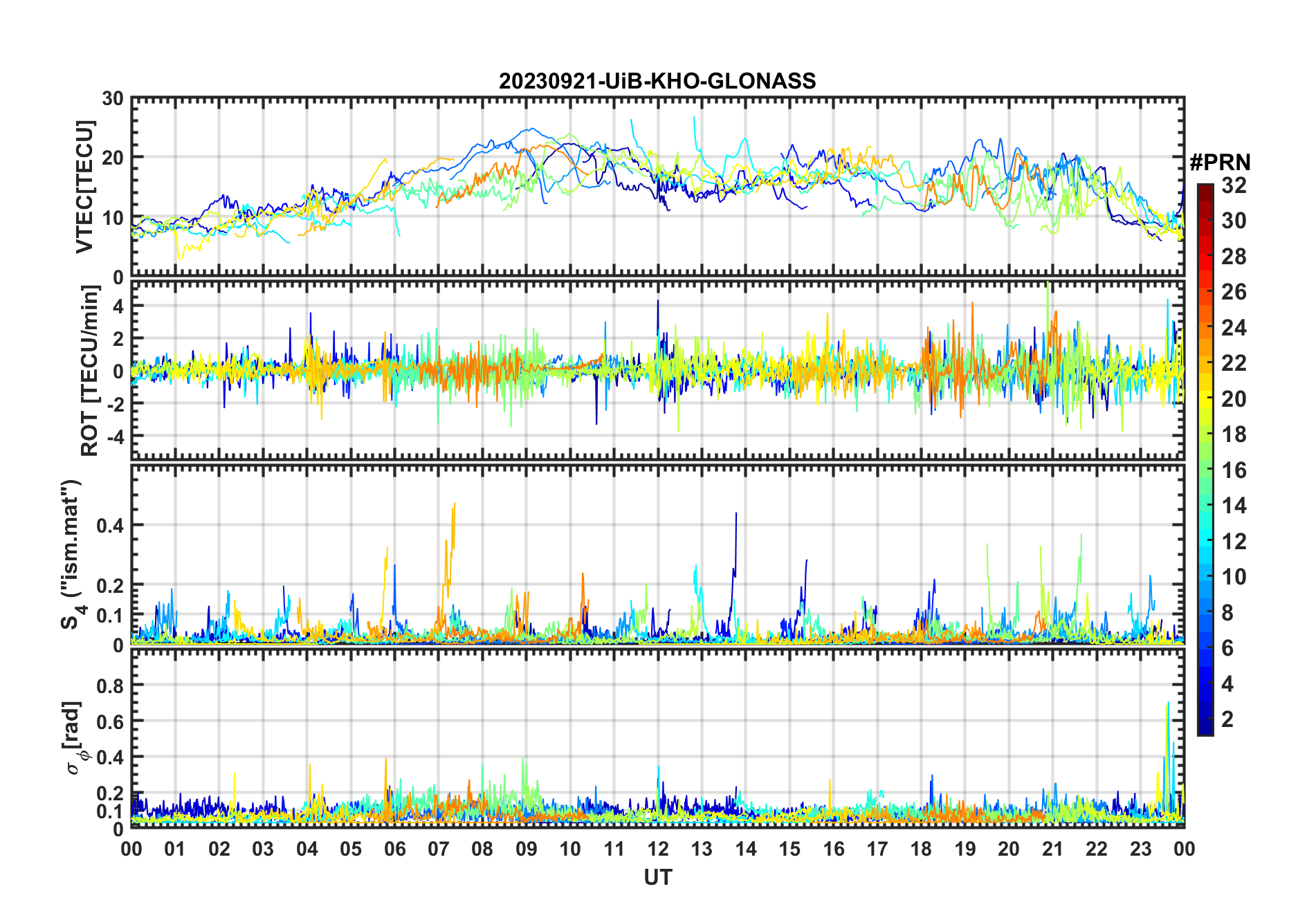Click inside the sigma phi plot panel
Screen dimensions: 1316x920
[x=658, y=738]
